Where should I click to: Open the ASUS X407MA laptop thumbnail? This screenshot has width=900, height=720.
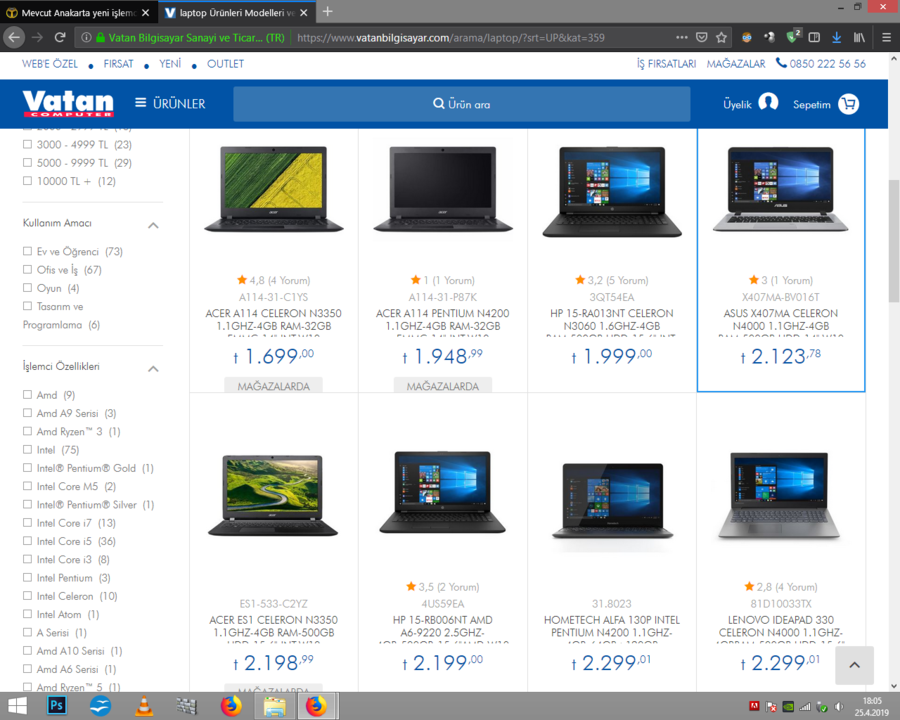(x=781, y=189)
